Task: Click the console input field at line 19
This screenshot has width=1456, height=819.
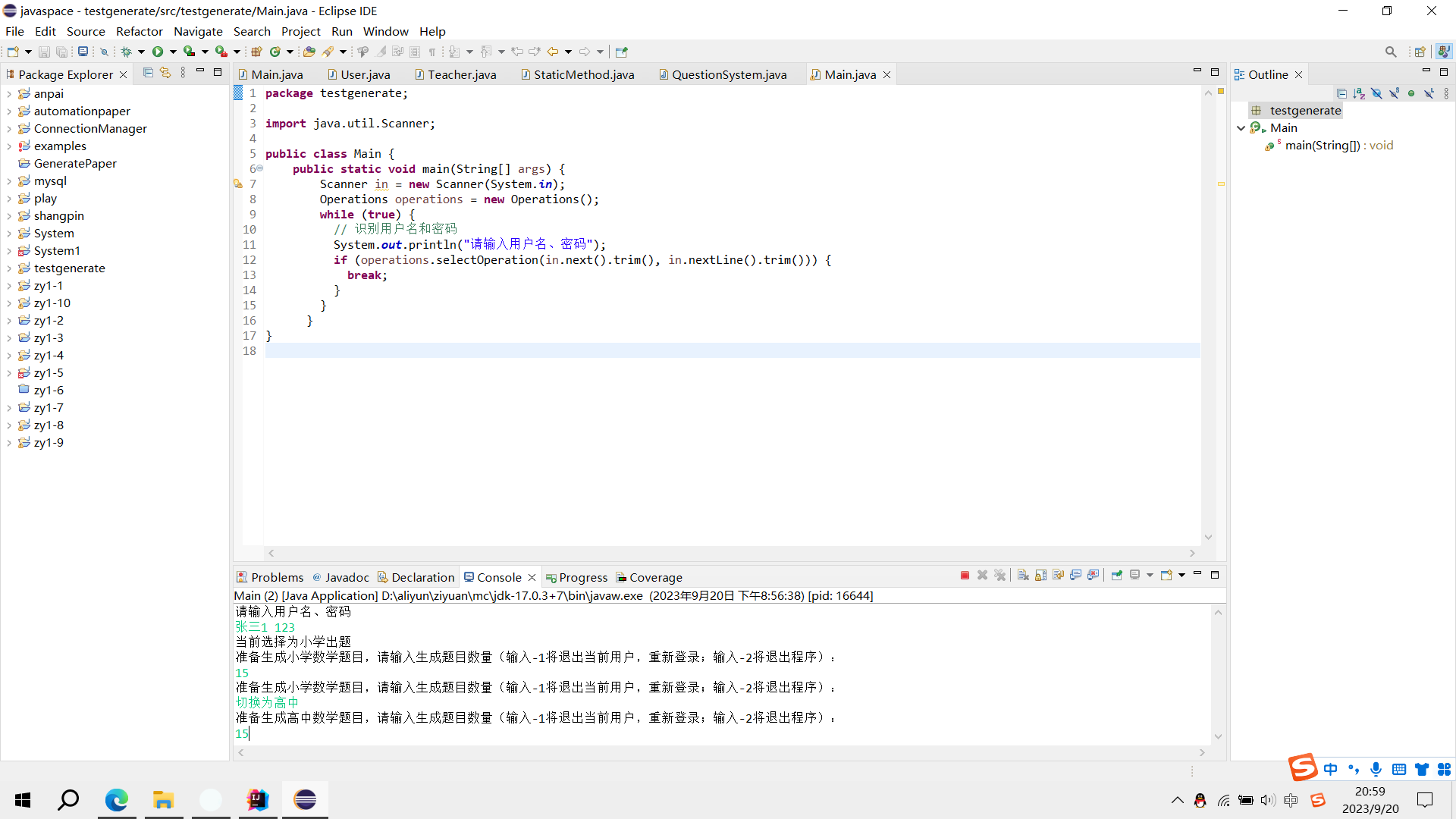Action: pos(247,733)
